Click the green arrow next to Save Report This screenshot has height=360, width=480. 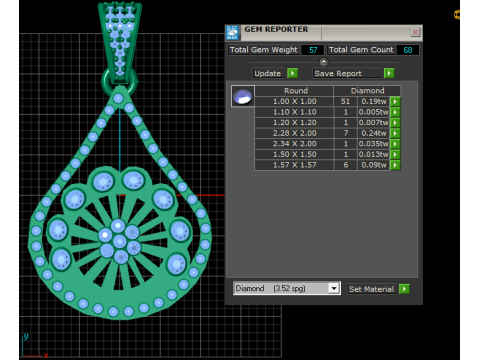pyautogui.click(x=389, y=73)
